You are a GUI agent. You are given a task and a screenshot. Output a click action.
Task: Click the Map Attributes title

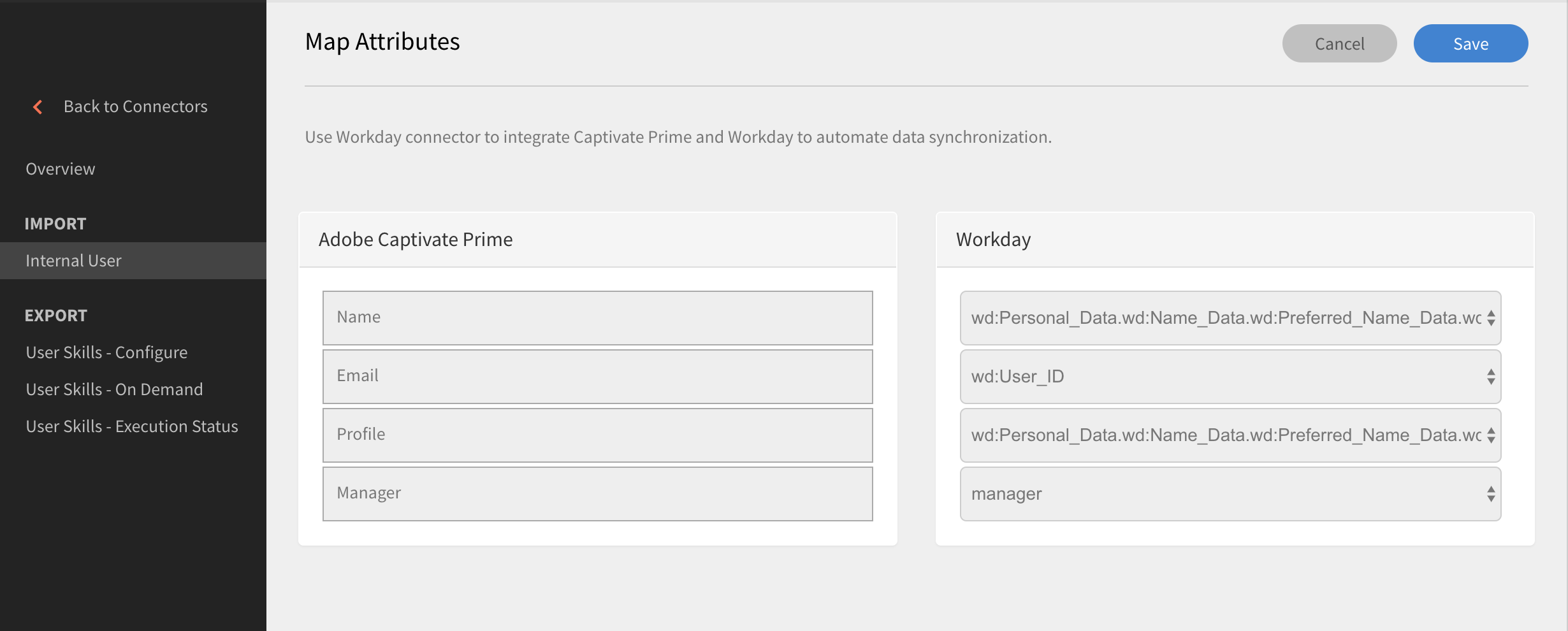(x=382, y=42)
